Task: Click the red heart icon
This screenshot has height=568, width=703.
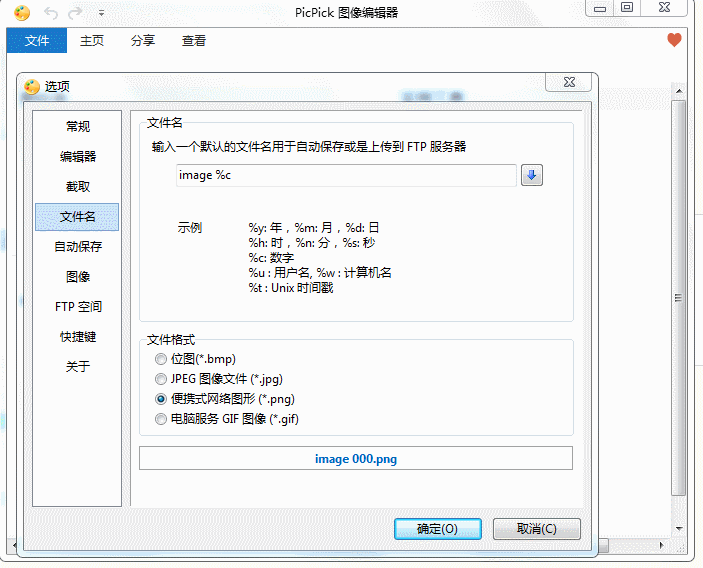Action: coord(674,40)
